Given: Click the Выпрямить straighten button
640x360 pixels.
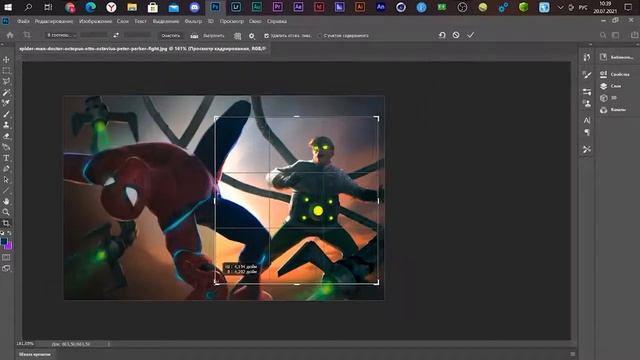Looking at the screenshot, I should 208,36.
